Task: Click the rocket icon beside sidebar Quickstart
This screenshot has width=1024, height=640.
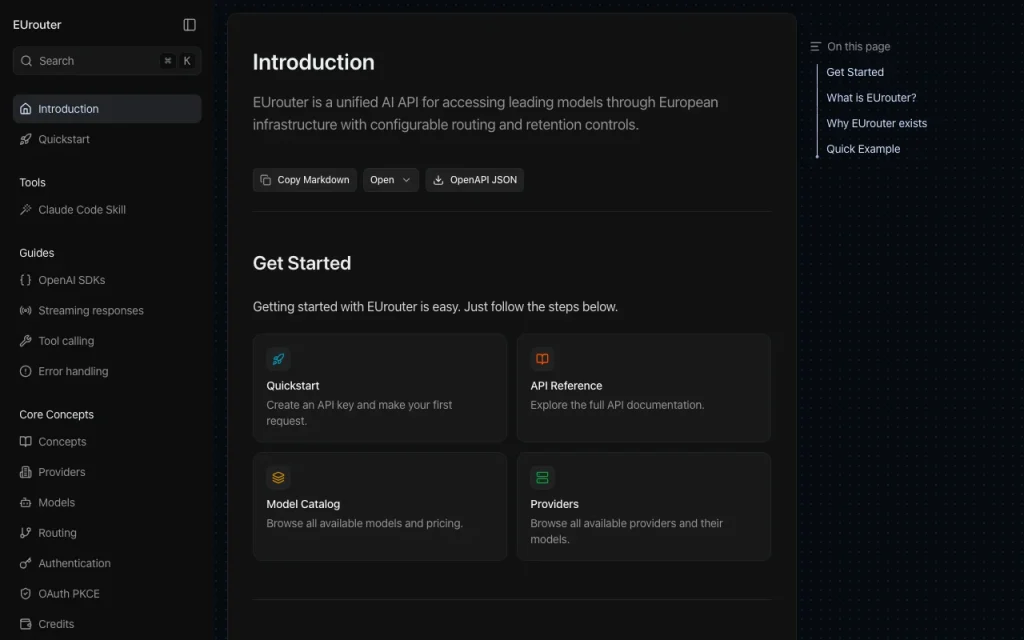Action: coord(25,139)
